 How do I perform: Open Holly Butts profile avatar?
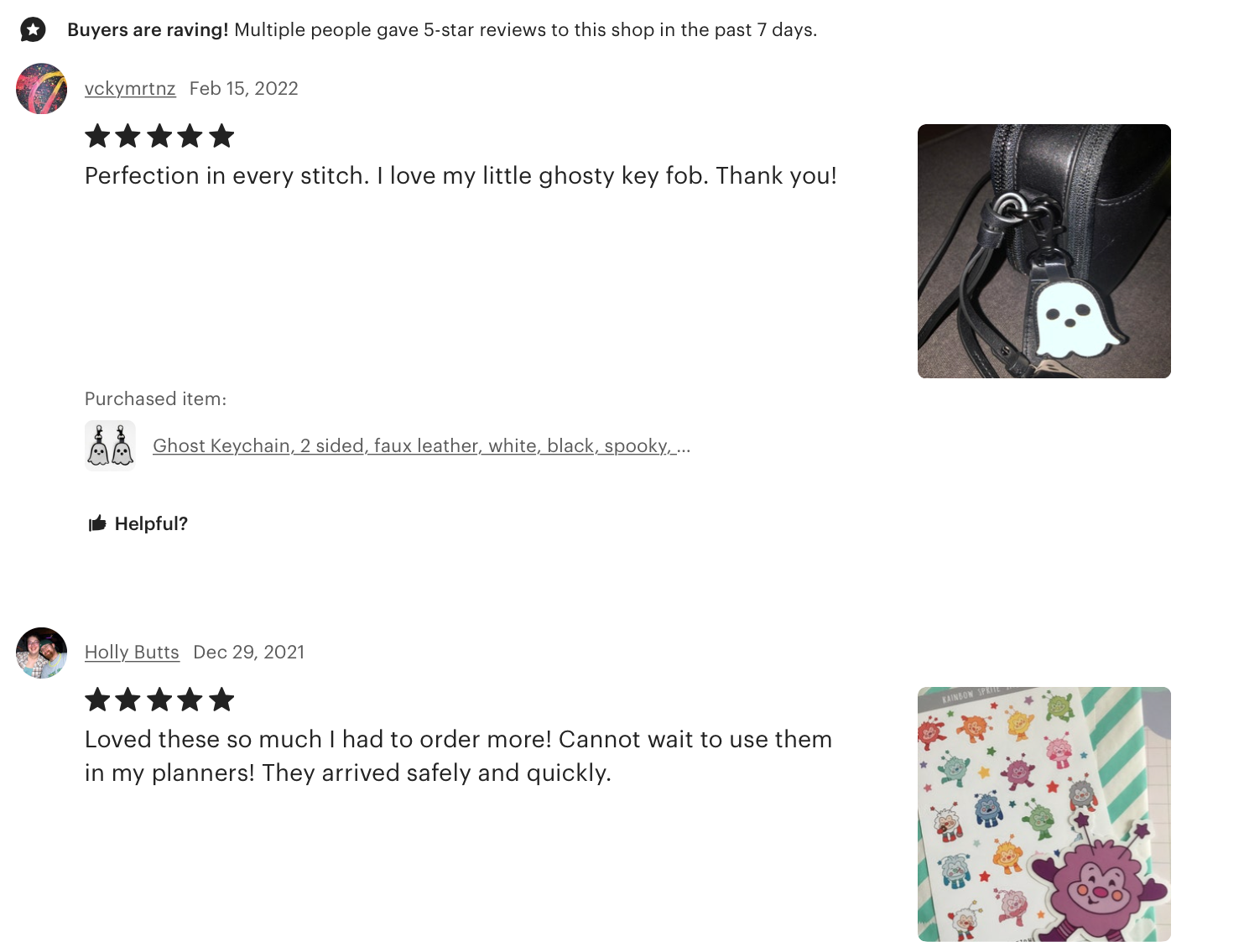point(41,653)
